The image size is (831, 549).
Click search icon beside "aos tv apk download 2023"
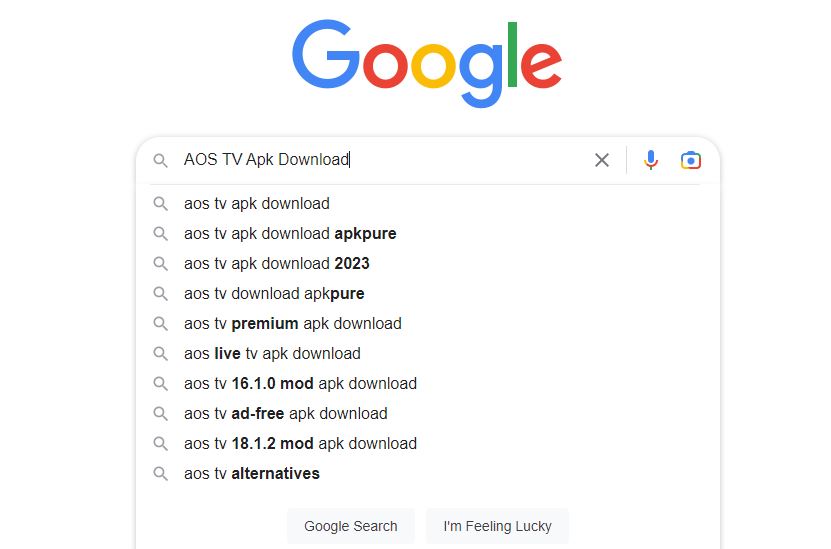tap(160, 264)
